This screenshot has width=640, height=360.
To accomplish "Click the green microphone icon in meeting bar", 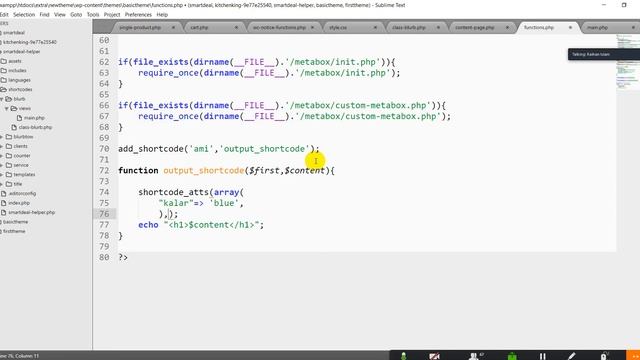I will 403,356.
